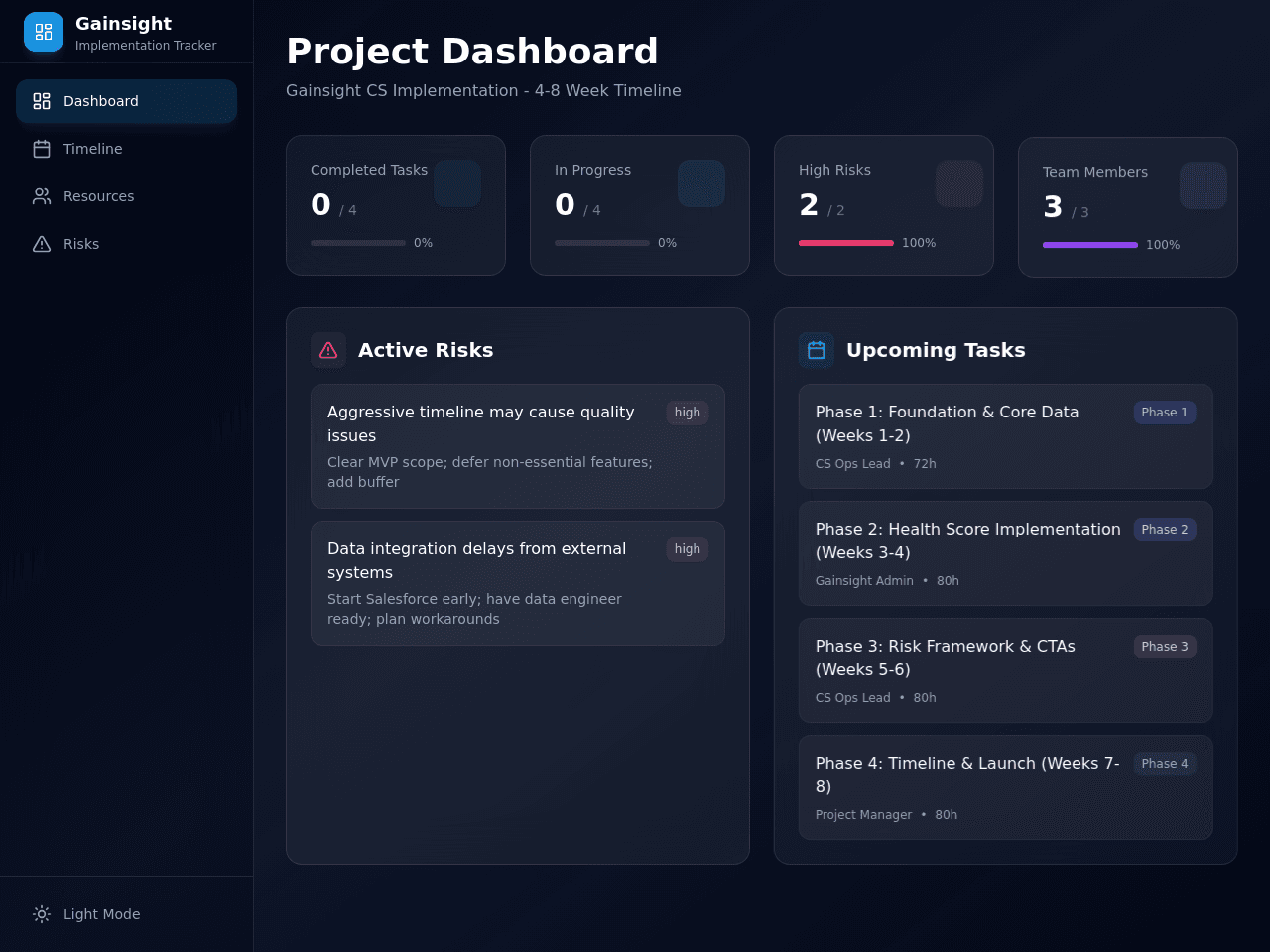Click the Project Dashboard heading
This screenshot has width=1270, height=952.
pyautogui.click(x=472, y=52)
